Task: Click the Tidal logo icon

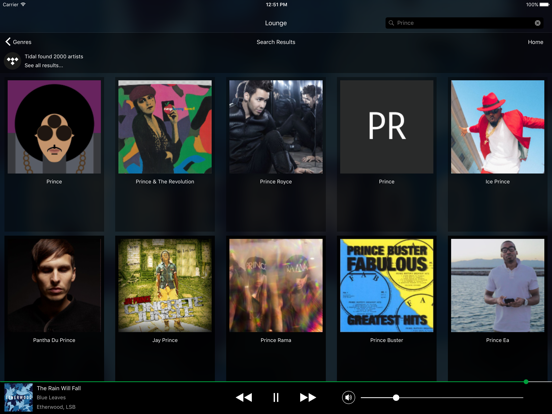Action: click(12, 61)
